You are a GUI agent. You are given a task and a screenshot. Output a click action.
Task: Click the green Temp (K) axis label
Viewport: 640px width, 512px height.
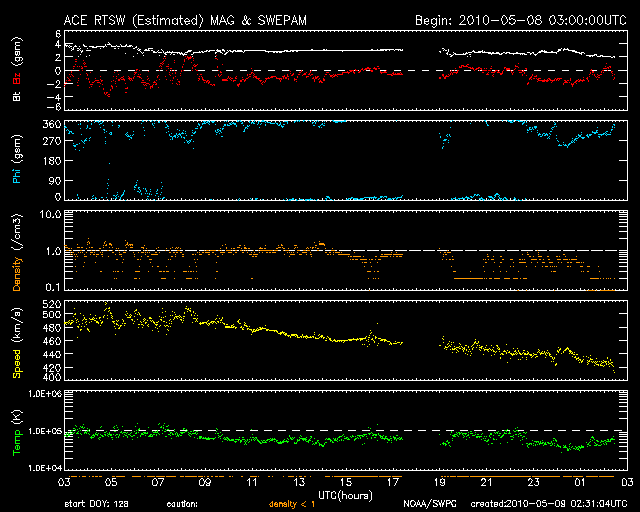tap(17, 428)
